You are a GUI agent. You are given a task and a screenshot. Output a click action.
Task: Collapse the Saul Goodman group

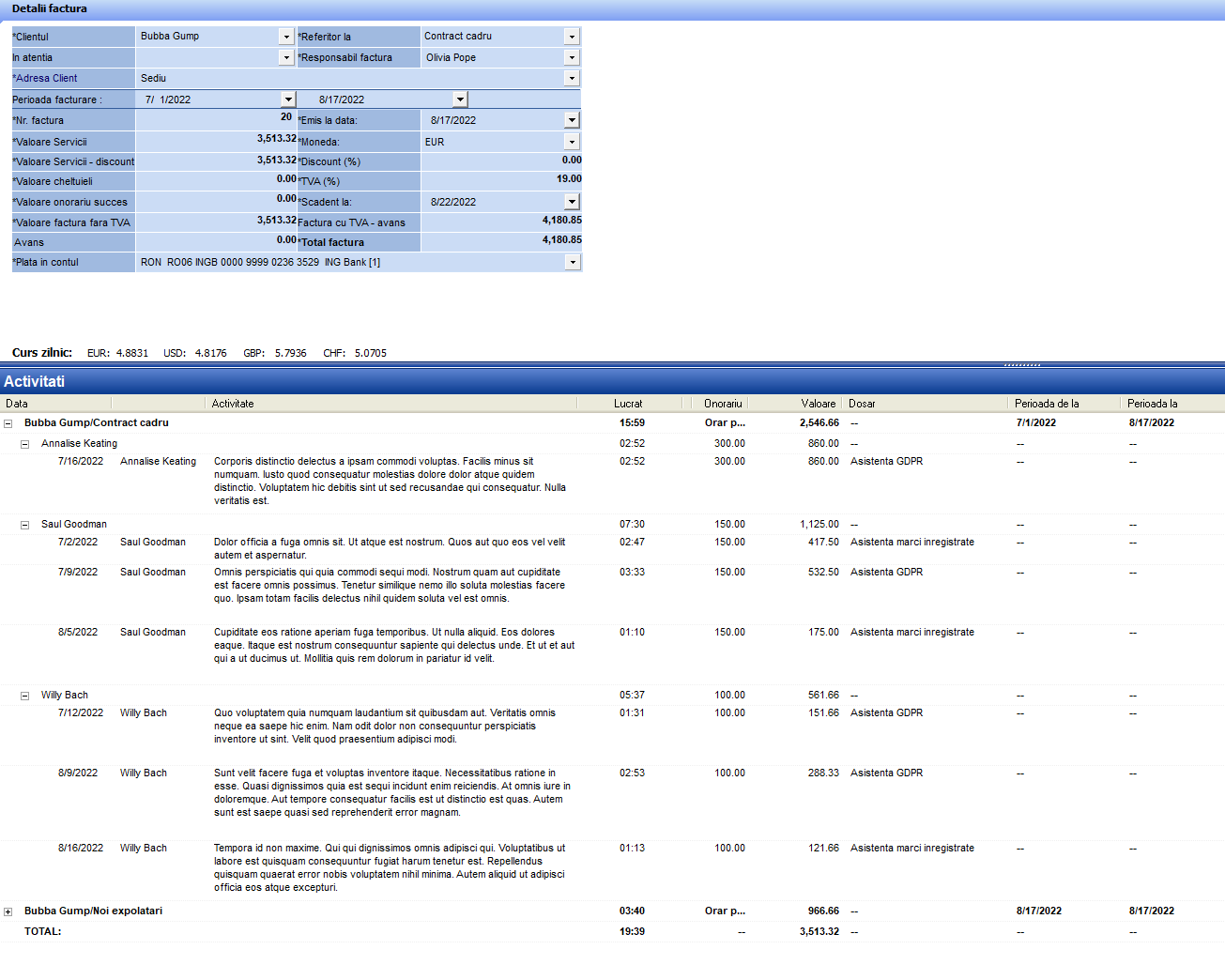(x=25, y=525)
